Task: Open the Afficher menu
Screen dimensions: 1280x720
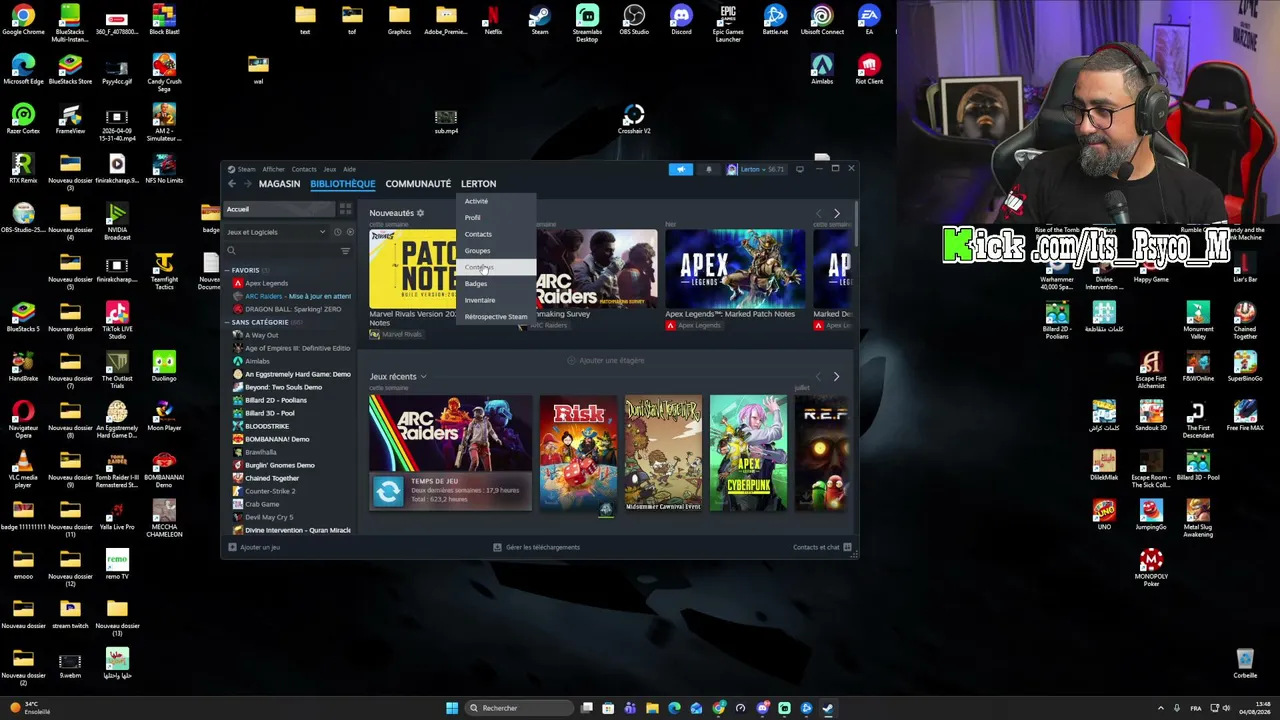Action: coord(273,169)
